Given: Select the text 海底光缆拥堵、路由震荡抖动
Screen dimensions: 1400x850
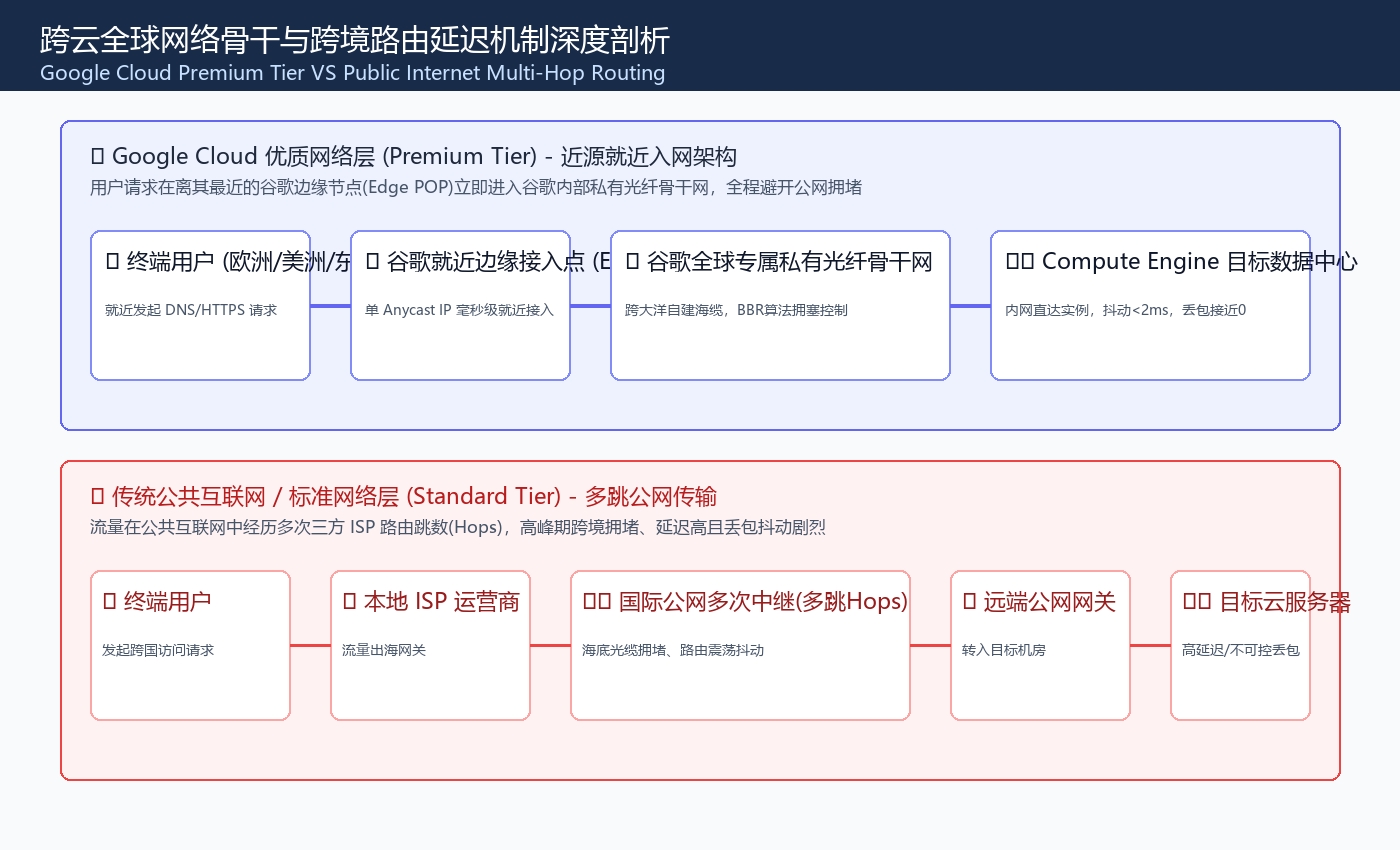Looking at the screenshot, I should click(x=673, y=650).
